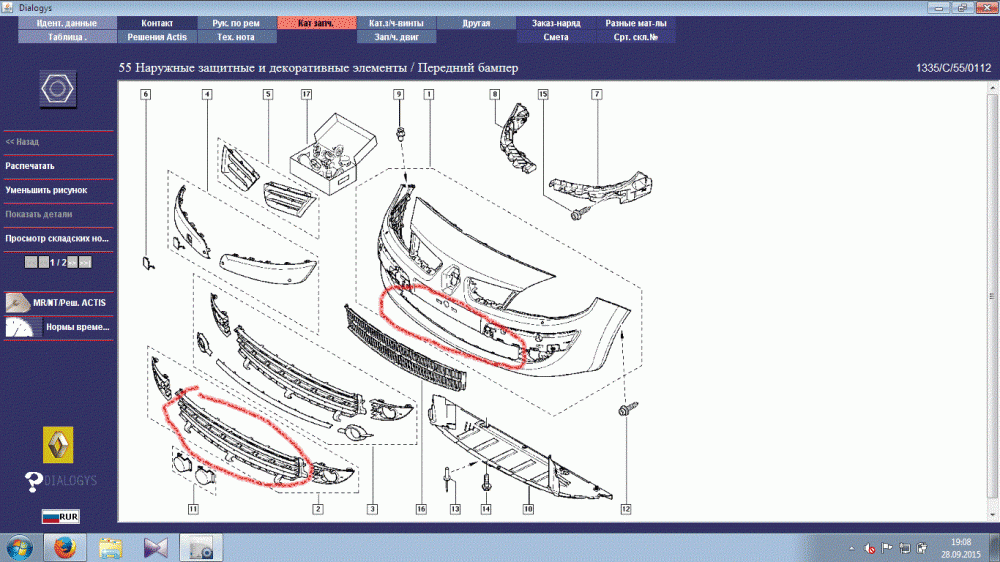Image resolution: width=1000 pixels, height=562 pixels.
Task: Switch to Другая tab
Action: click(476, 23)
